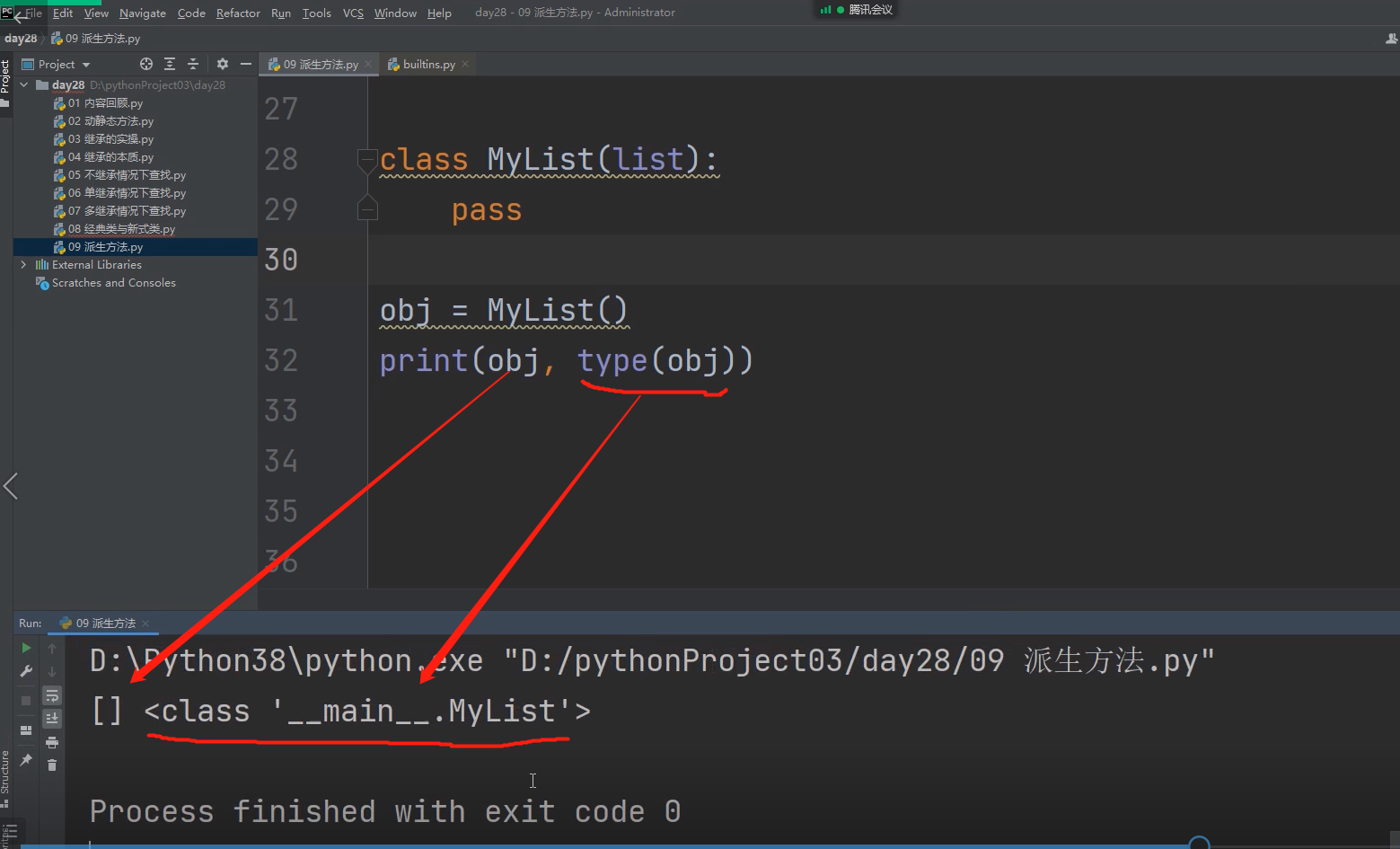
Task: Toggle scroll to end in Run console
Action: click(x=52, y=718)
